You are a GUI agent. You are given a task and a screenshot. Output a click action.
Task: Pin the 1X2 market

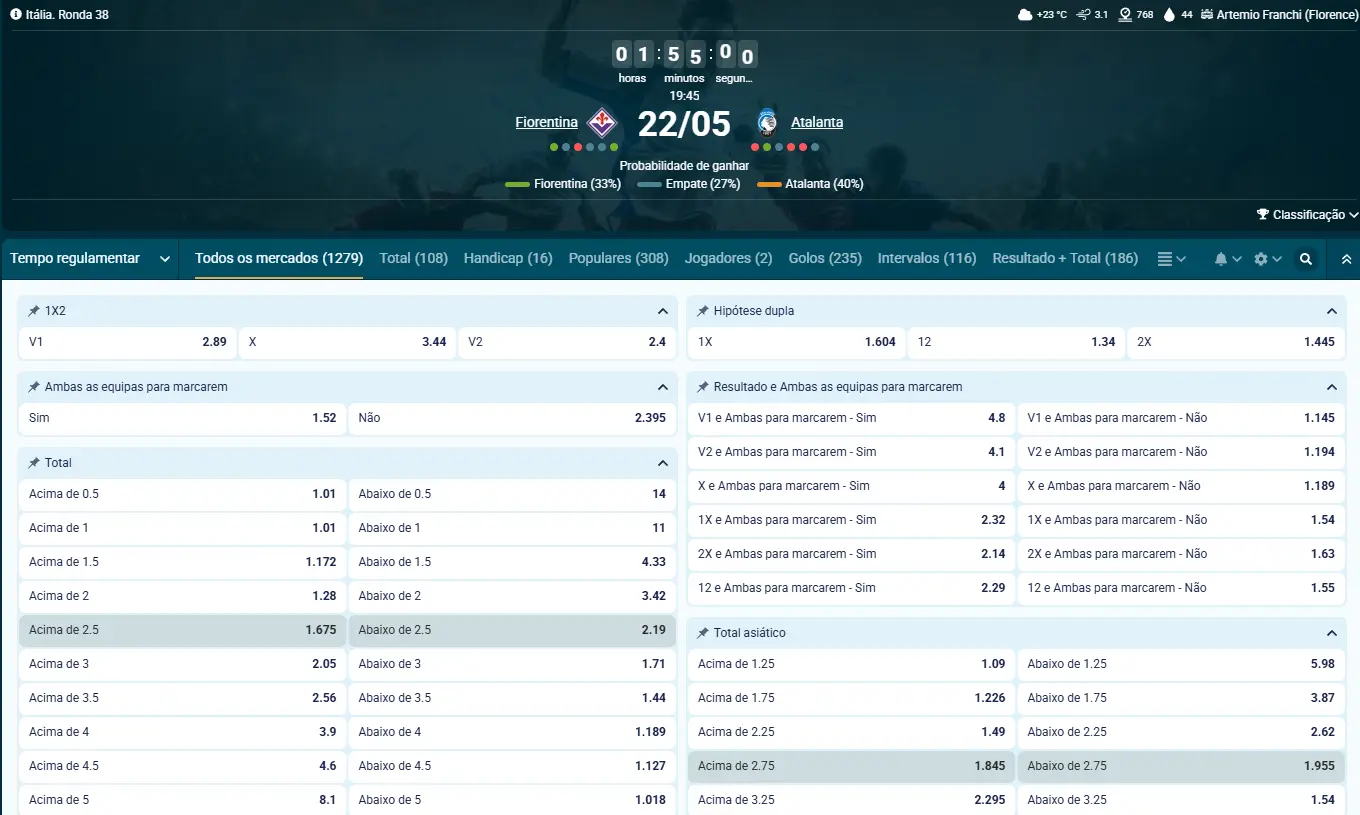tap(34, 311)
